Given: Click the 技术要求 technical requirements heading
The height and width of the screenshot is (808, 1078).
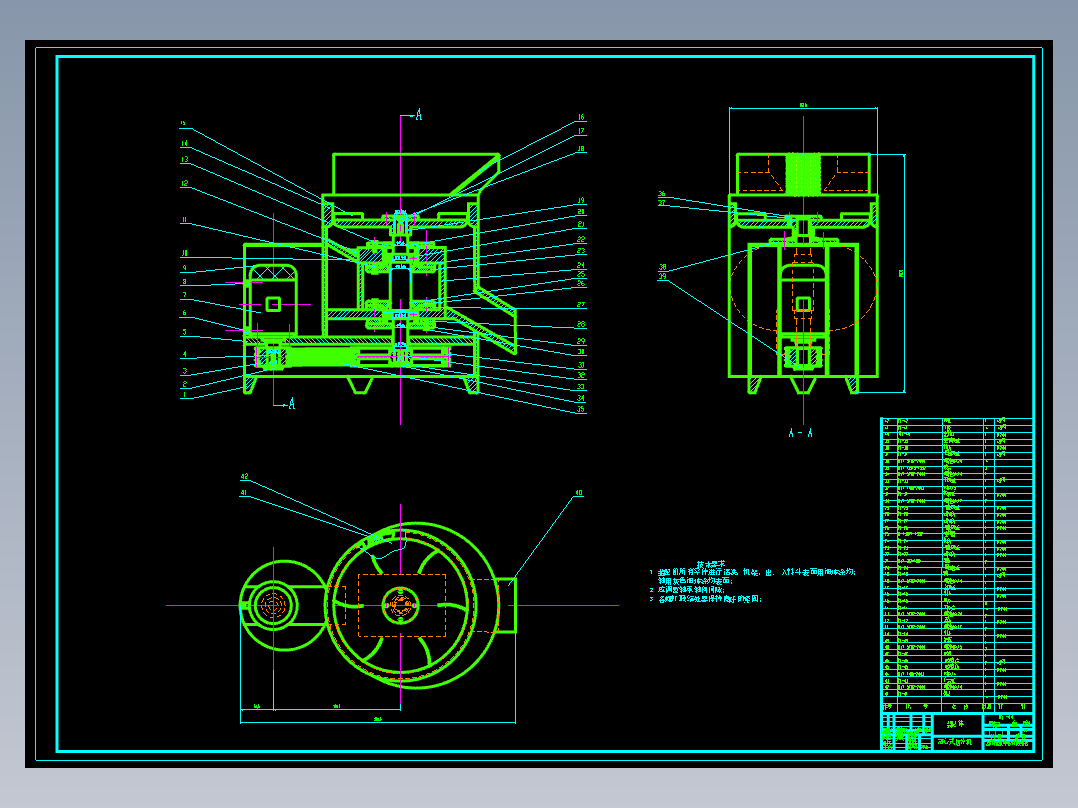Looking at the screenshot, I should click(711, 565).
